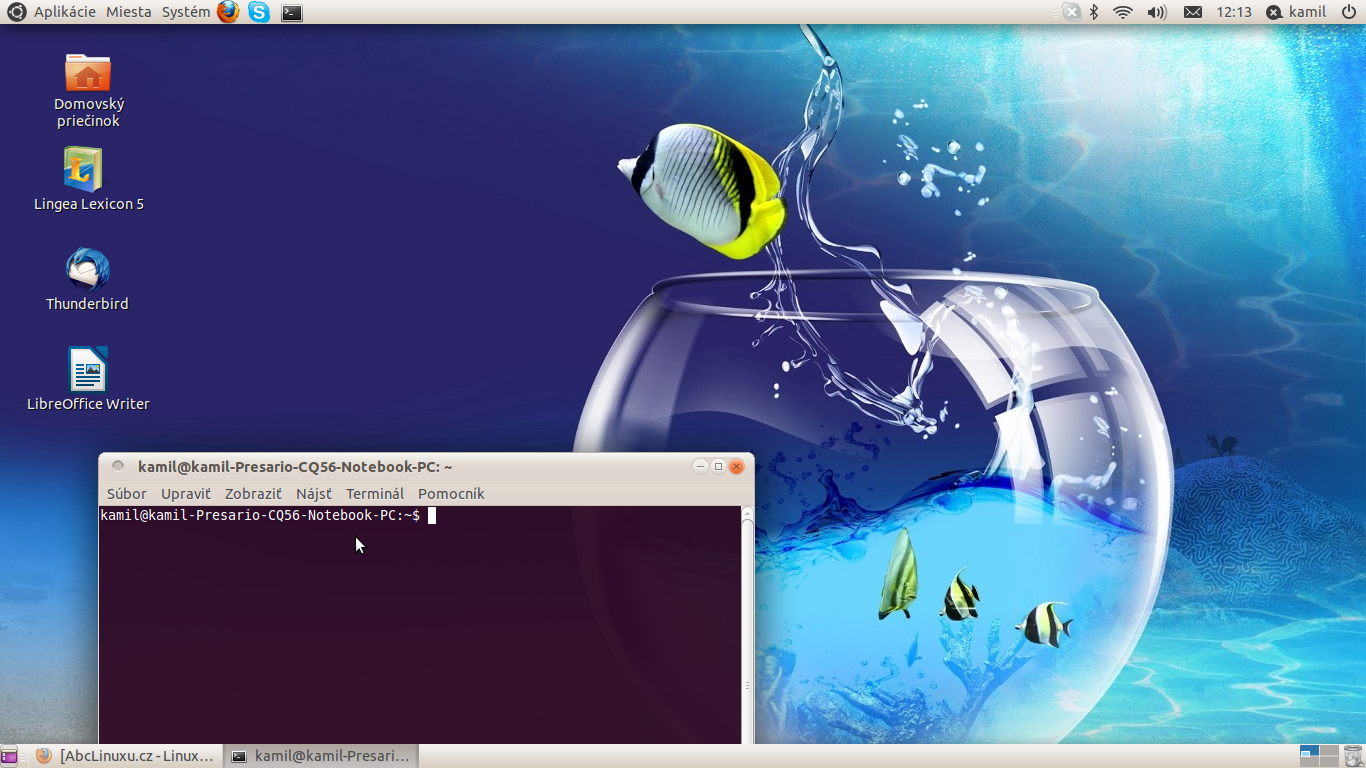Launch terminal from top panel icon
1366x768 pixels.
tap(291, 13)
